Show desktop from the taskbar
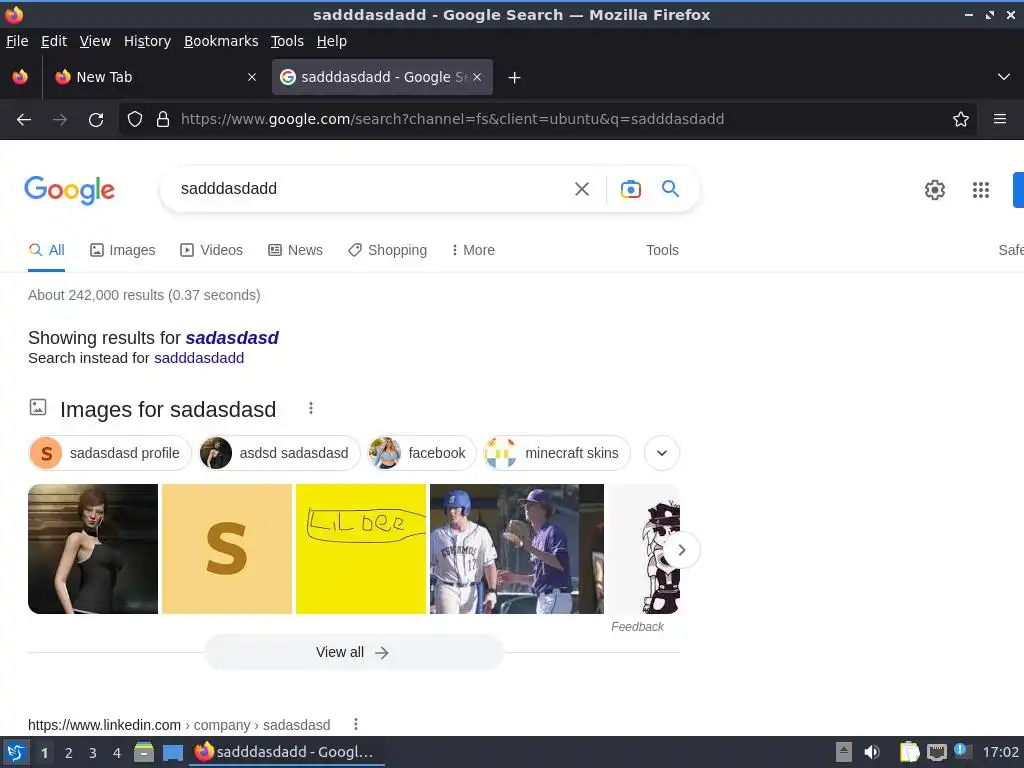The width and height of the screenshot is (1024, 768). click(x=173, y=753)
